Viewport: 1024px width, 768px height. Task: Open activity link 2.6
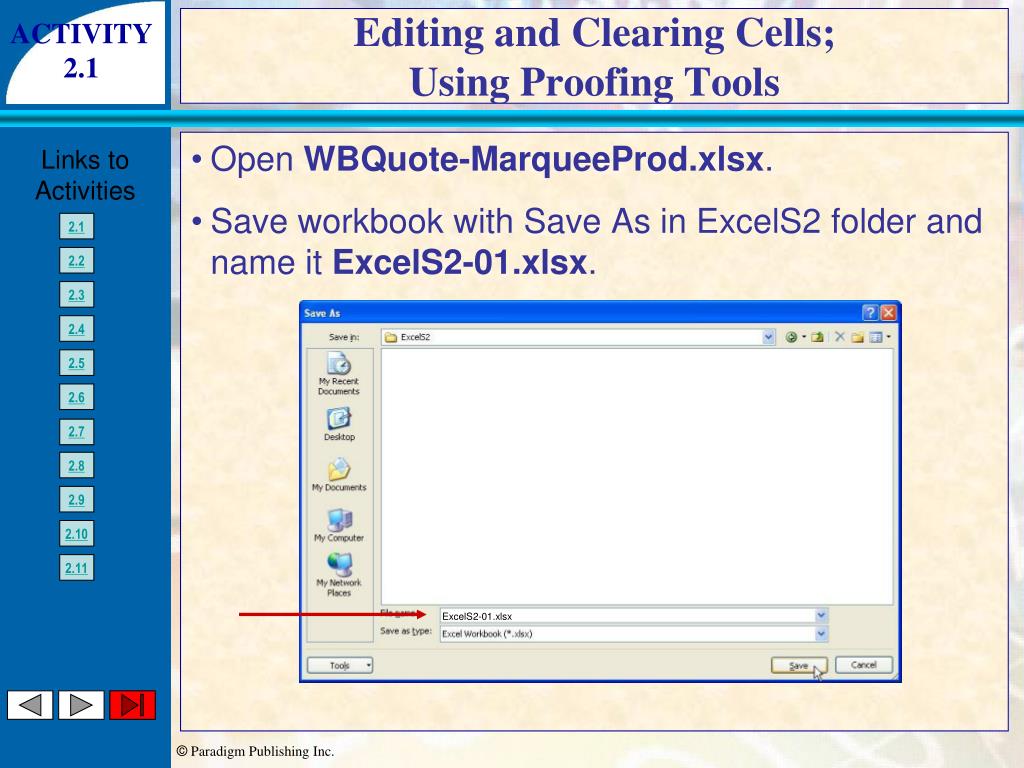coord(76,397)
